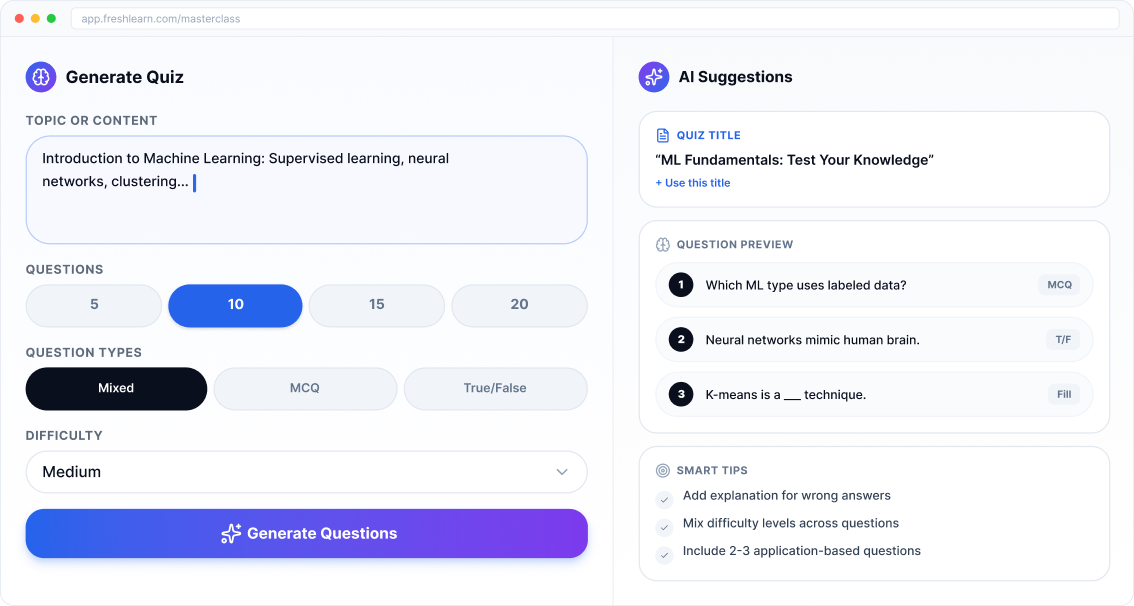Choose the True/False question type

(x=496, y=388)
